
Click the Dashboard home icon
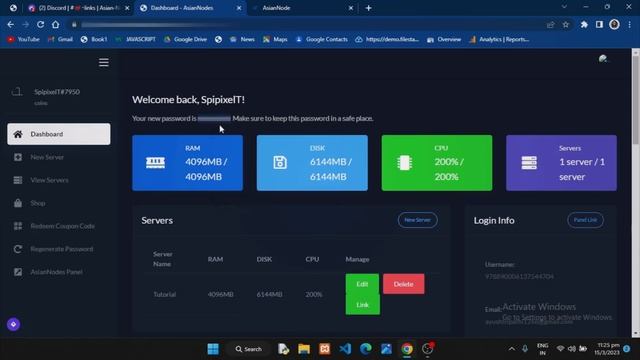(x=18, y=134)
